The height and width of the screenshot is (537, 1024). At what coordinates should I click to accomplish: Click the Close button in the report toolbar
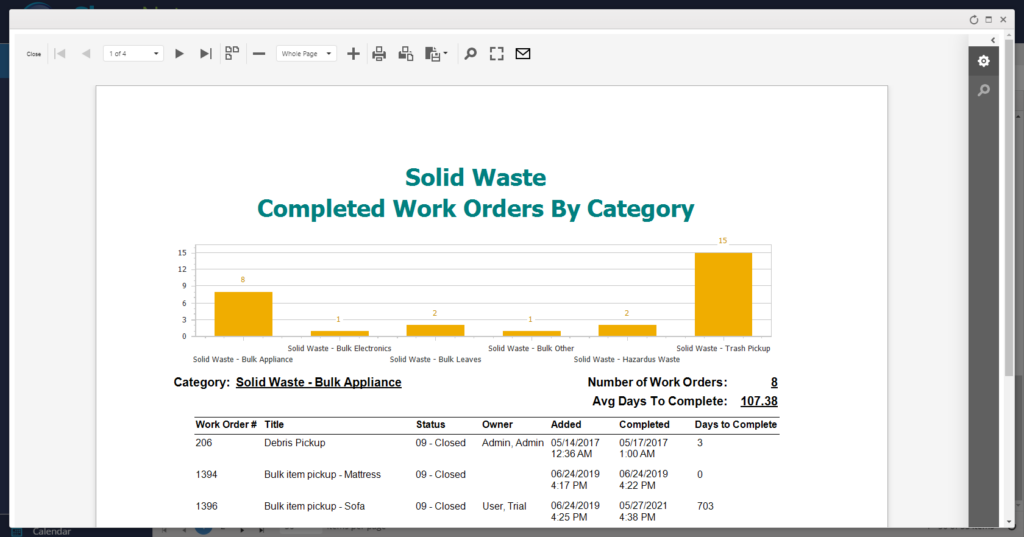[34, 54]
